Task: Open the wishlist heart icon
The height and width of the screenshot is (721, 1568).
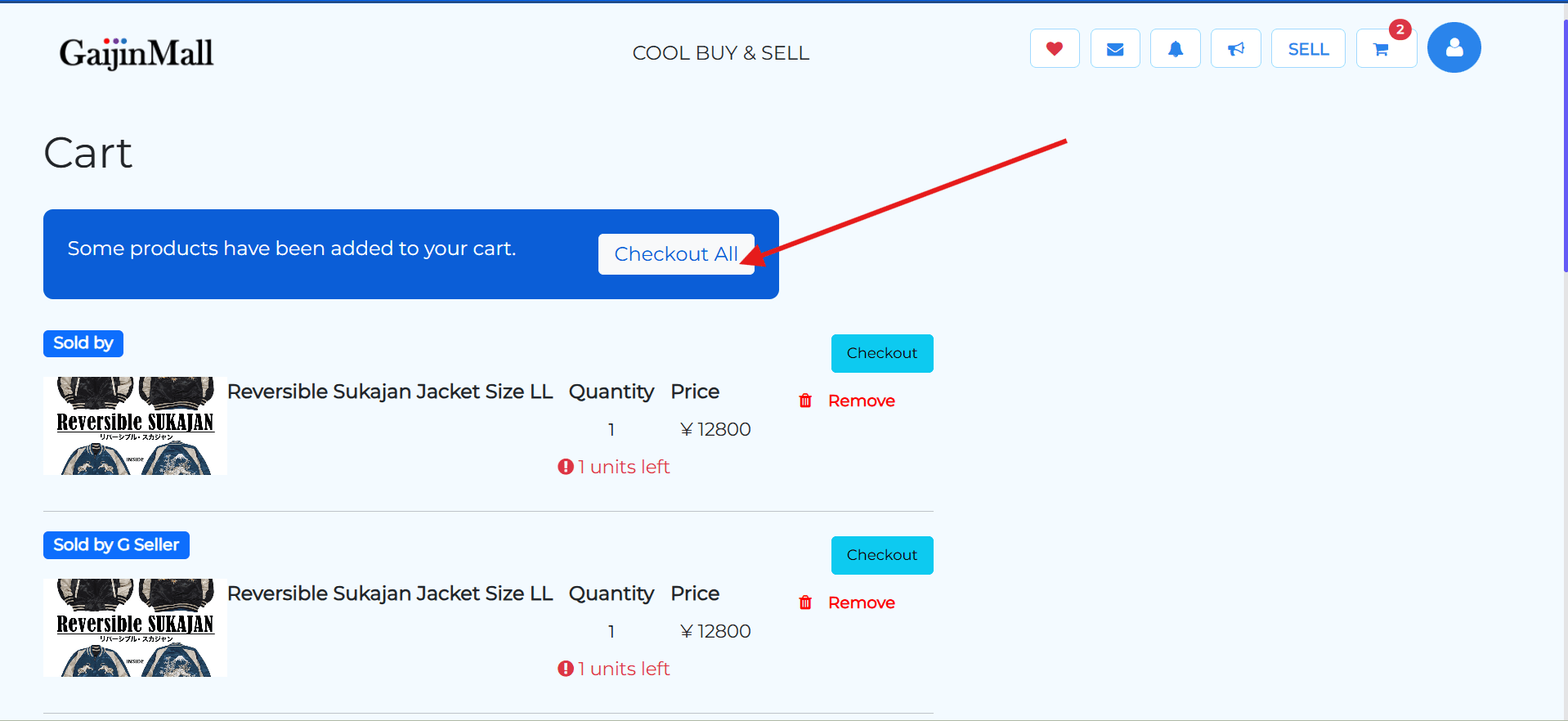Action: tap(1054, 48)
